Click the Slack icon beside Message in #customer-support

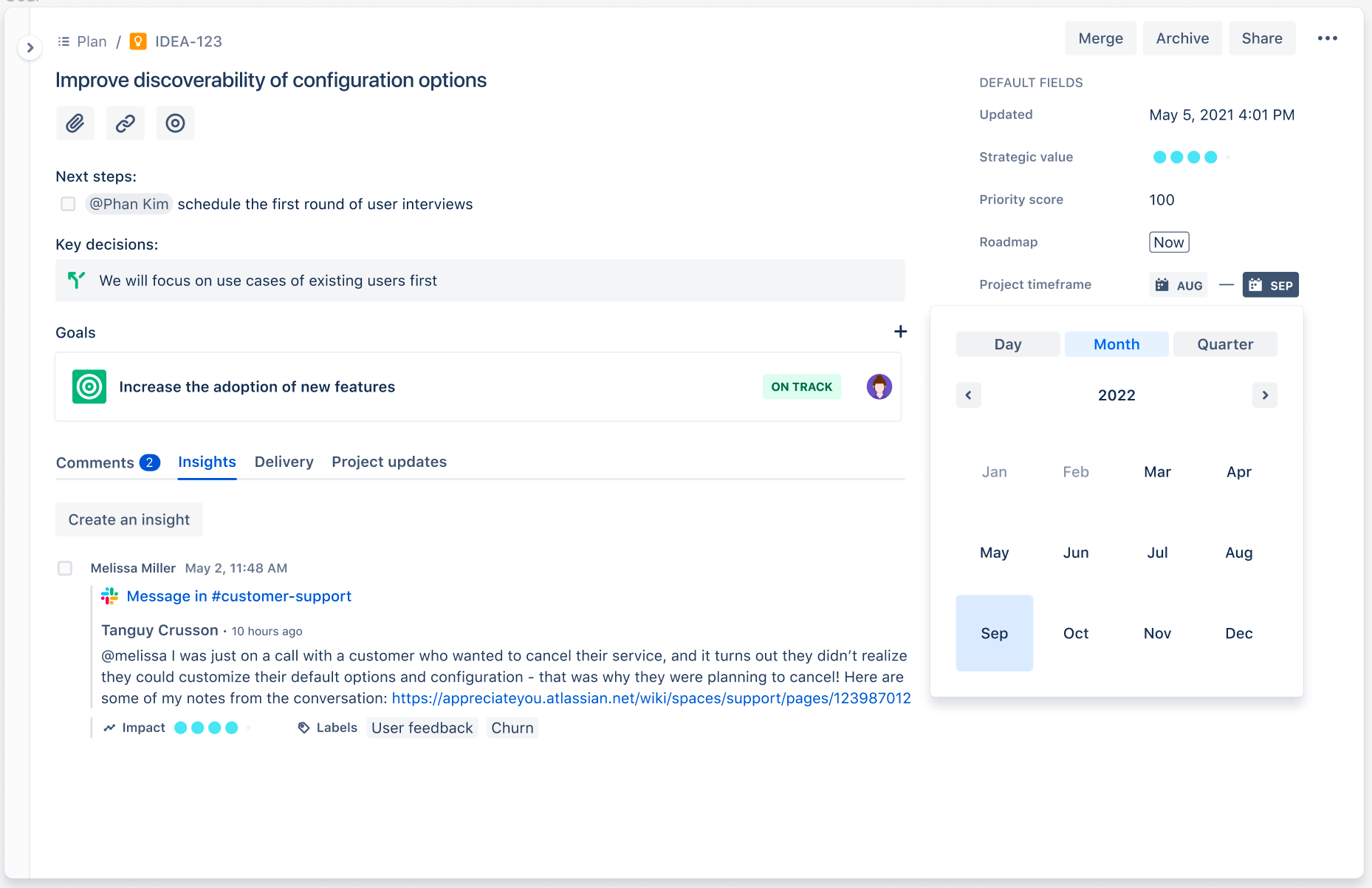click(109, 595)
